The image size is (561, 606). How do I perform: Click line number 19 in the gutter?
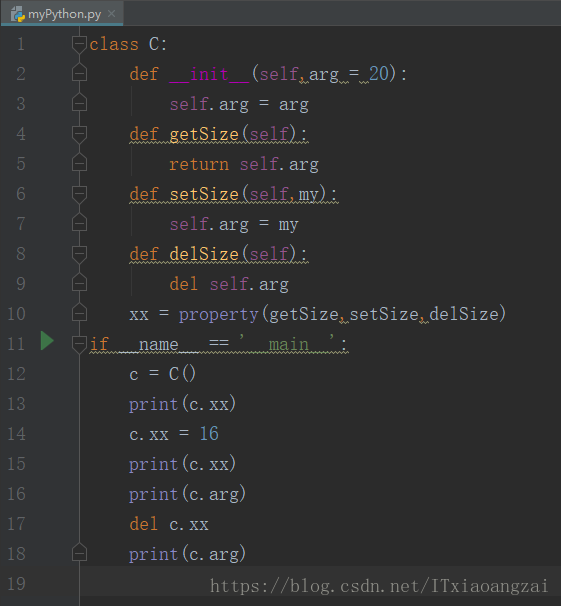pyautogui.click(x=16, y=584)
